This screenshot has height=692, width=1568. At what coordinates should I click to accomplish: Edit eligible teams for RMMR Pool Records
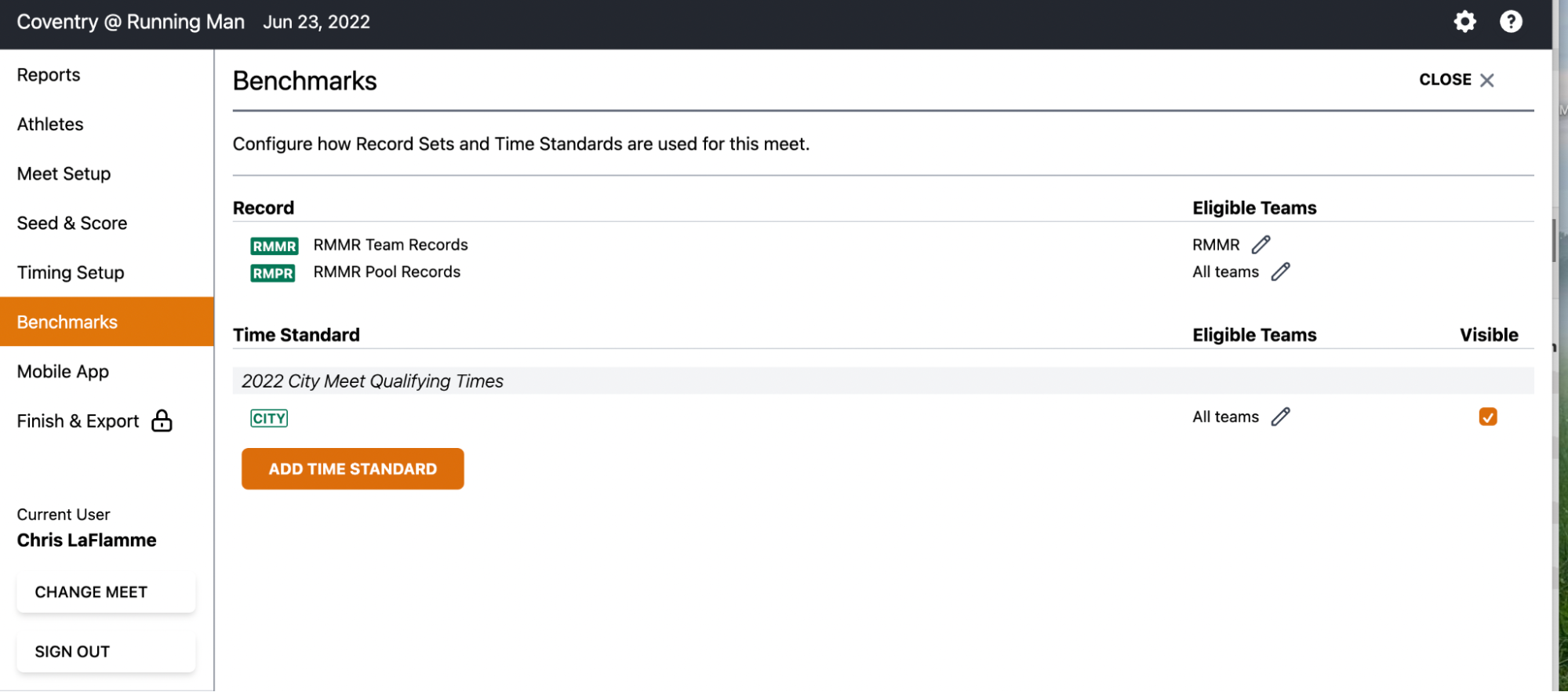pos(1280,272)
